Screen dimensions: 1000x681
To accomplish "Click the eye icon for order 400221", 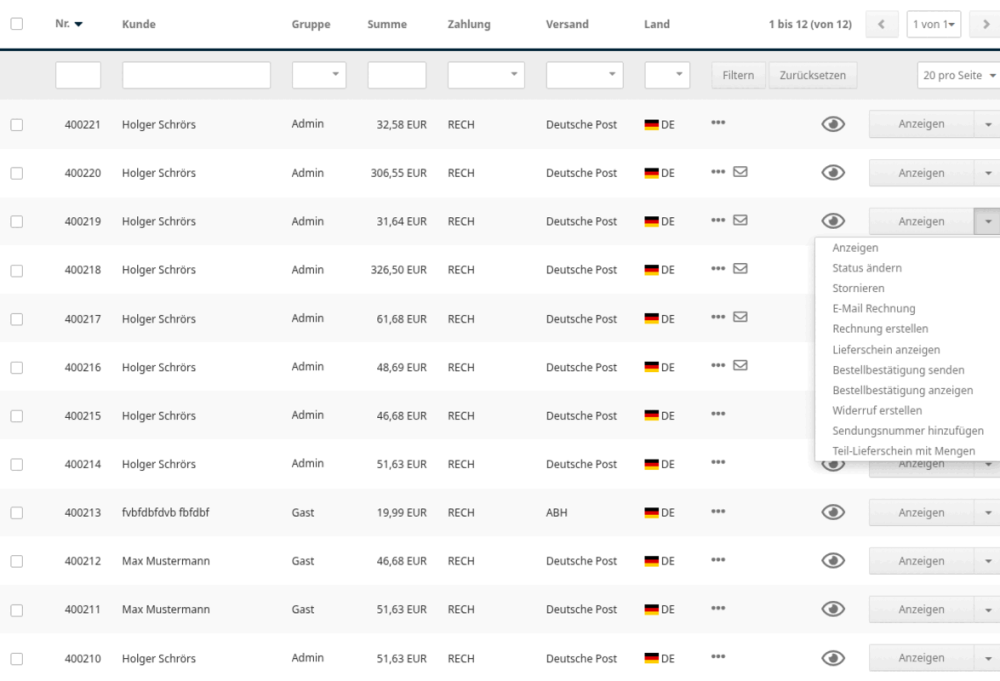I will [833, 124].
